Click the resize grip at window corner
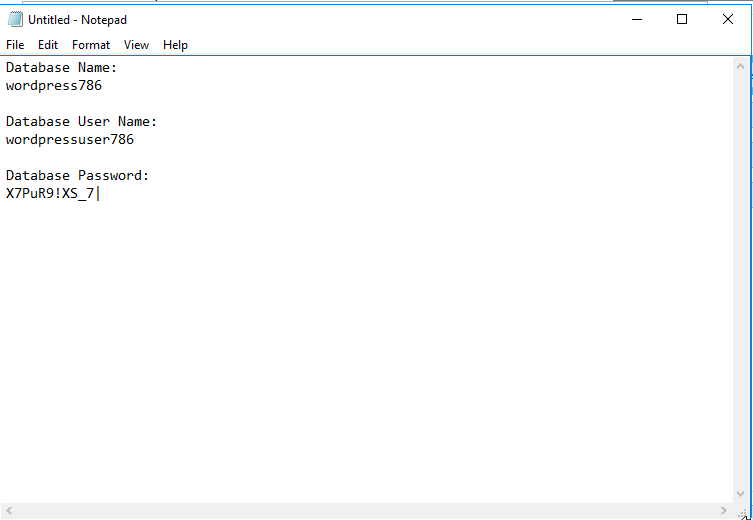The height and width of the screenshot is (520, 753). 742,512
